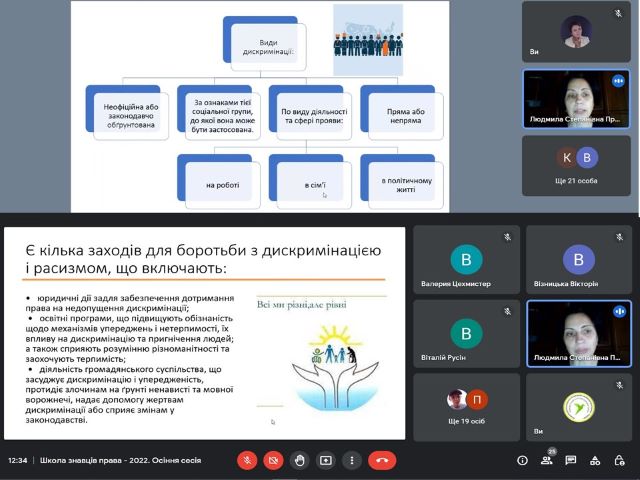Expand the 'Ще 21 особа' tile in upper screenshot

(576, 166)
